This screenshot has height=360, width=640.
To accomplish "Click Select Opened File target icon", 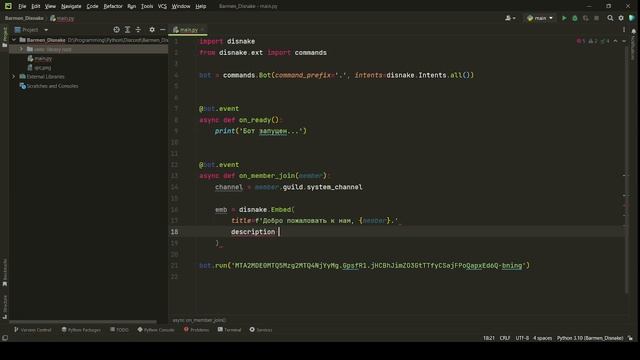I will coord(116,30).
